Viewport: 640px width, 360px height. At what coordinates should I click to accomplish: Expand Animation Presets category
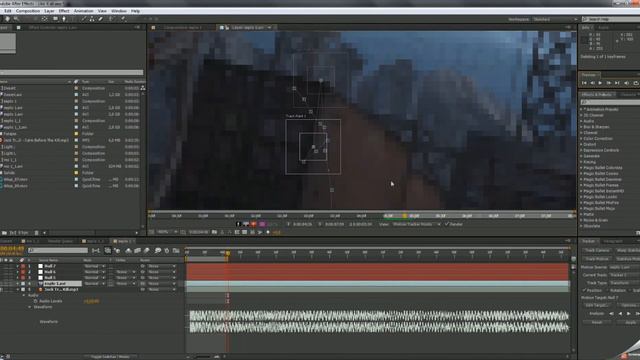pos(581,109)
